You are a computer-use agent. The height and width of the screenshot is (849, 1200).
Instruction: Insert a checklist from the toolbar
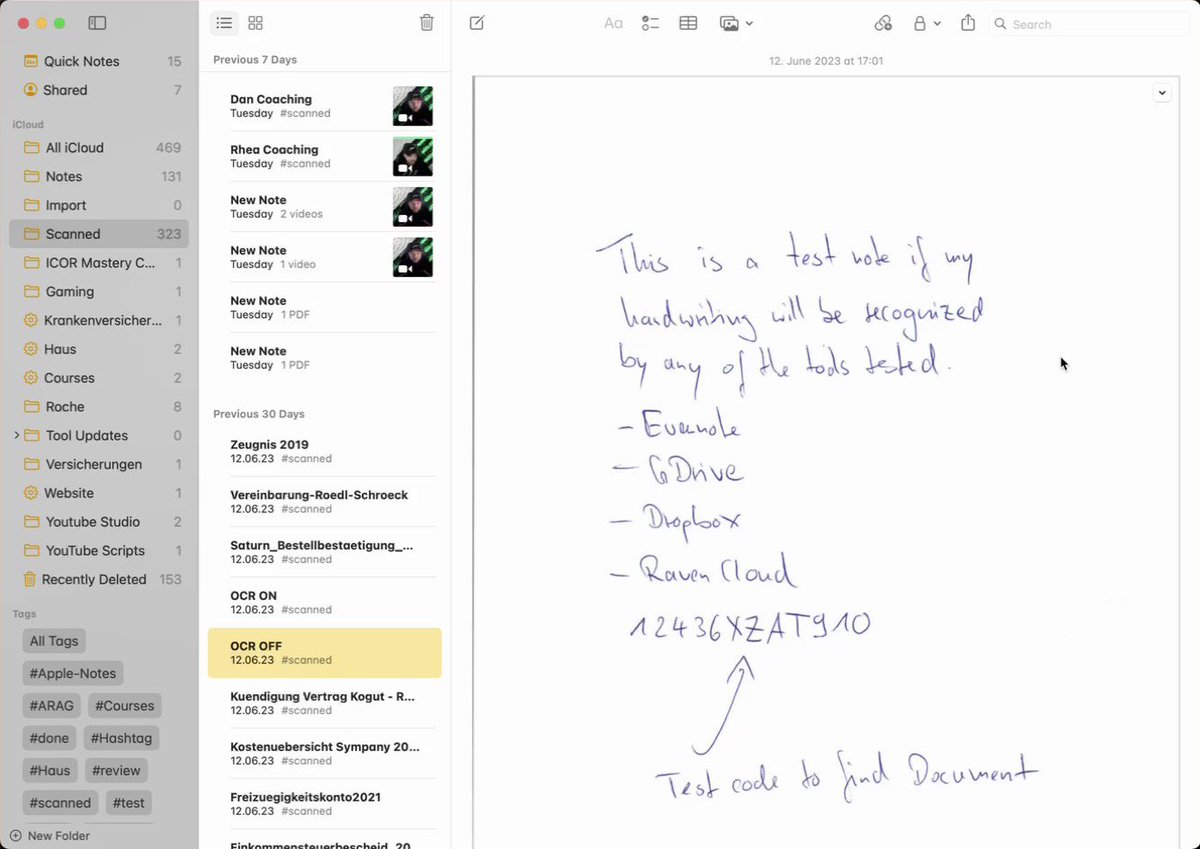pyautogui.click(x=650, y=23)
